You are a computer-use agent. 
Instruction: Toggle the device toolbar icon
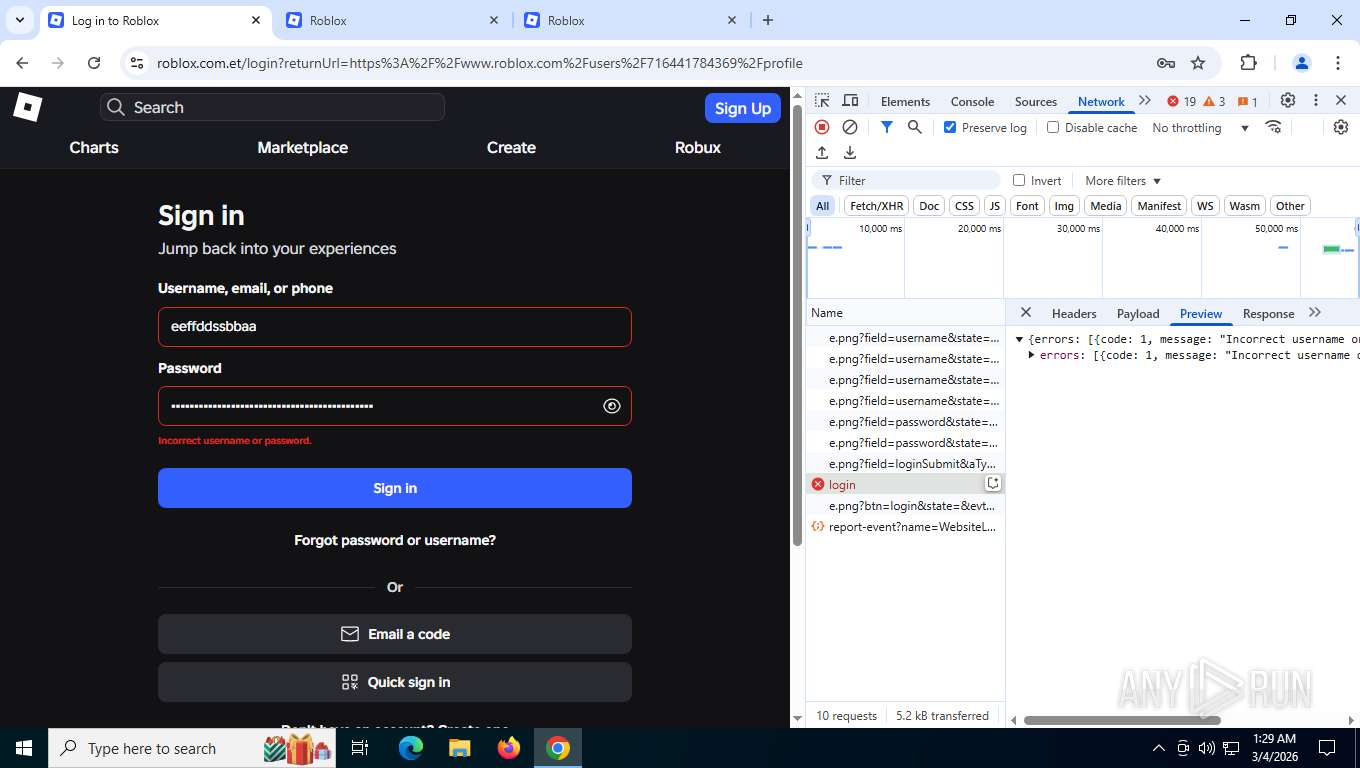[850, 101]
